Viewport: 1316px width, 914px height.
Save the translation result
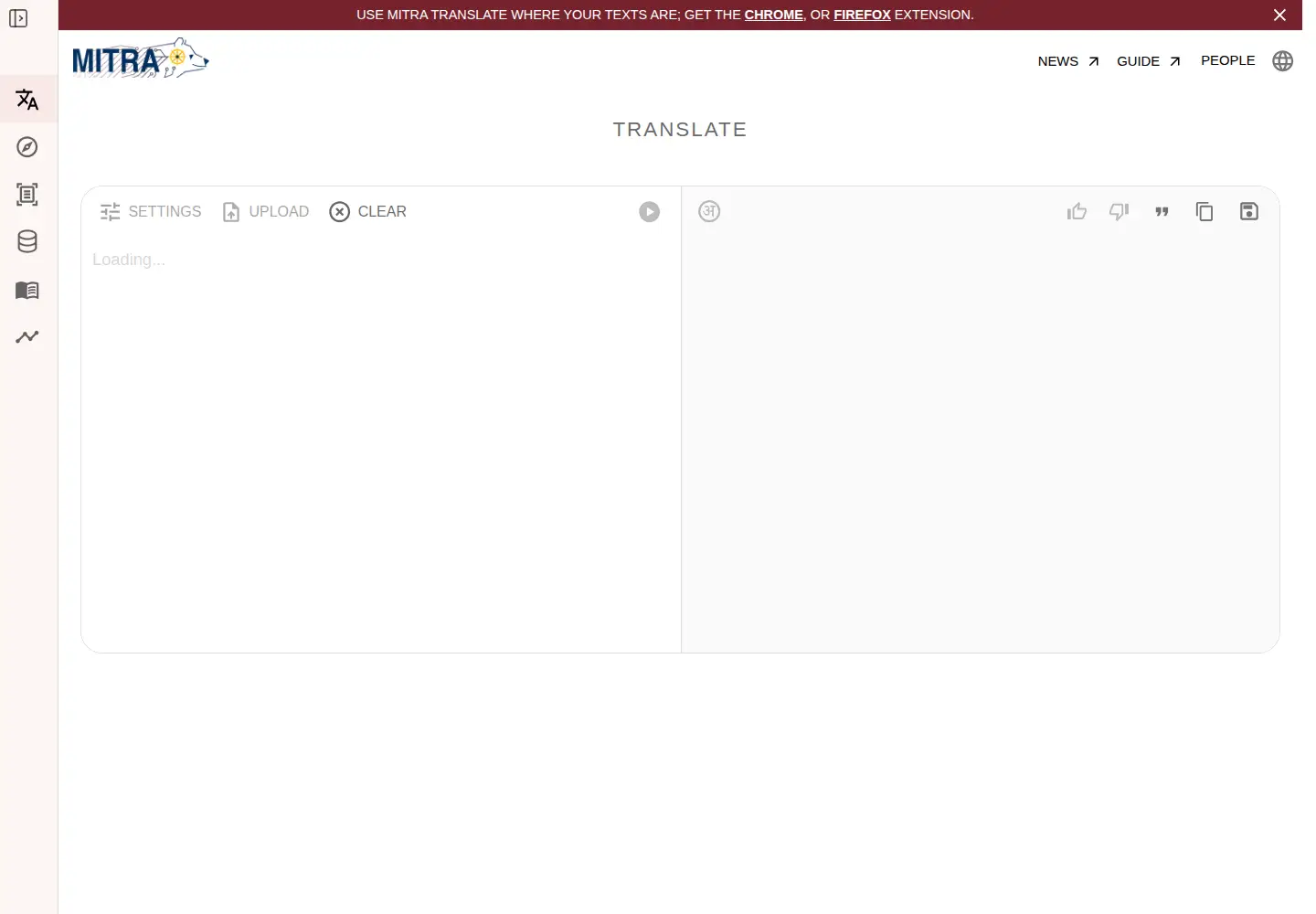coord(1249,211)
